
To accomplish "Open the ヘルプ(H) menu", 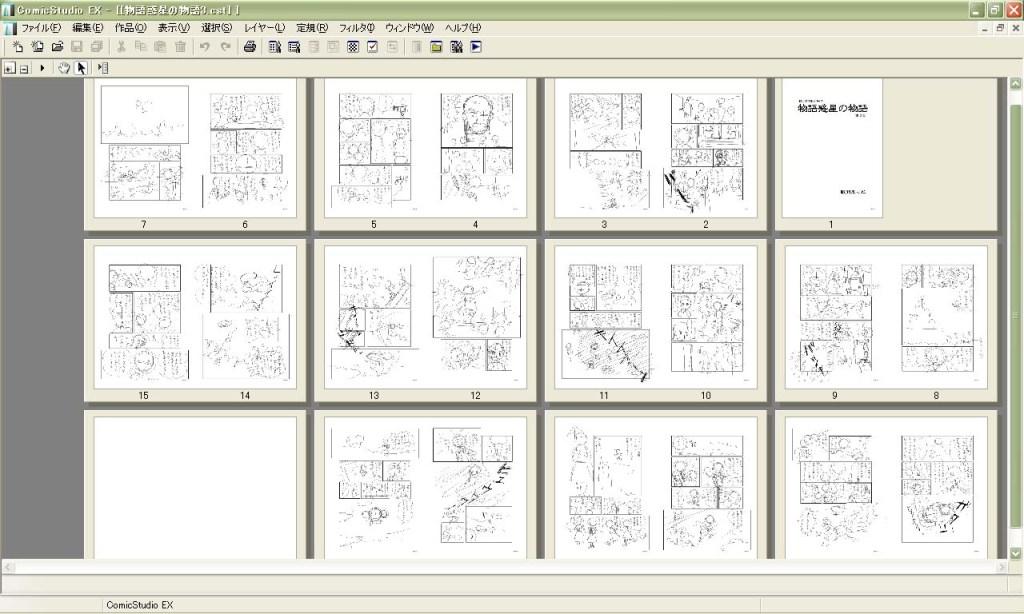I will coord(463,27).
